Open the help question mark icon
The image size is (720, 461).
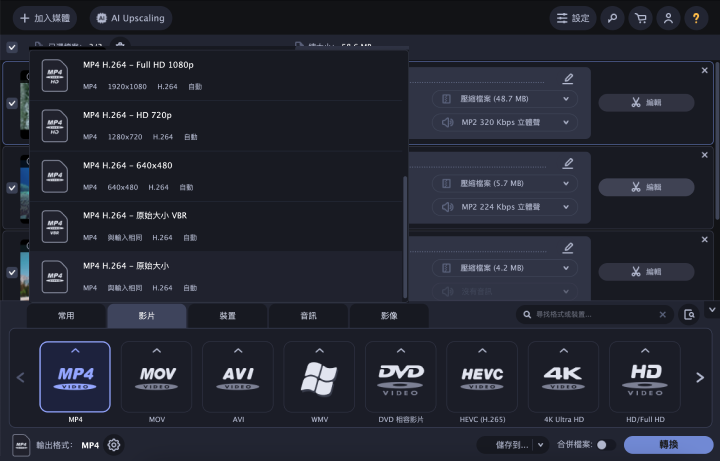pyautogui.click(x=696, y=18)
